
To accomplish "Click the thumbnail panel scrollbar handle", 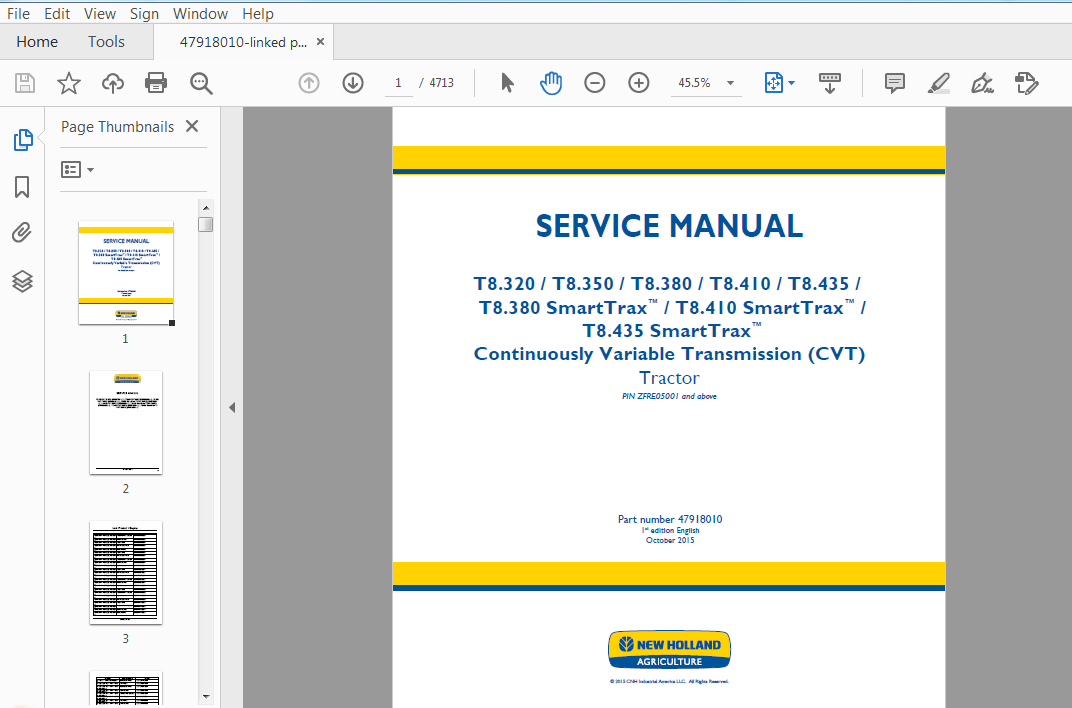I will [x=206, y=224].
